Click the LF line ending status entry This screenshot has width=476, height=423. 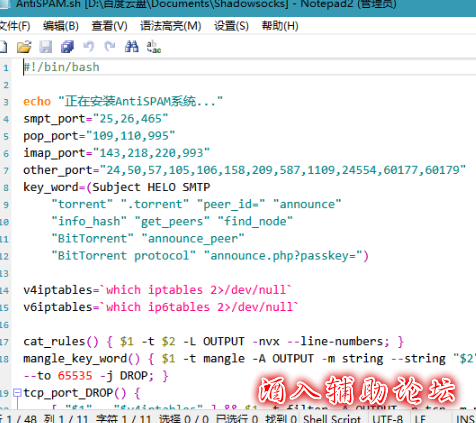(420, 419)
